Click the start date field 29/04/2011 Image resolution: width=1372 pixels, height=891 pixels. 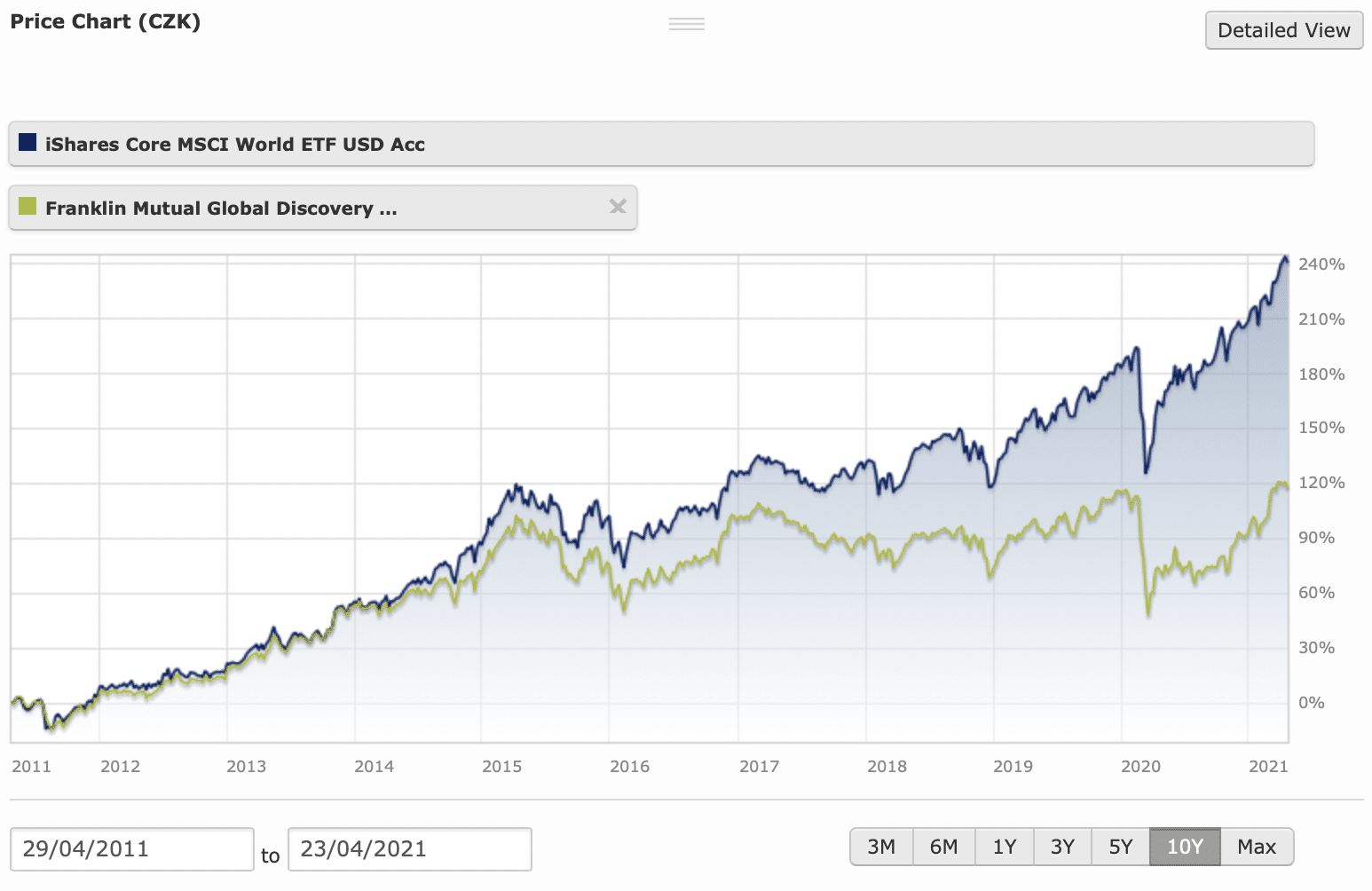[131, 849]
